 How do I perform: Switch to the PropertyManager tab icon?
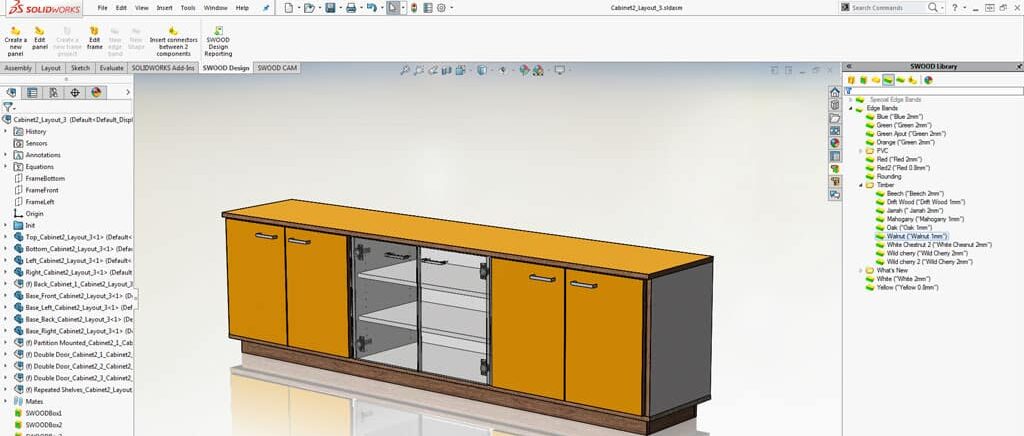click(x=32, y=93)
